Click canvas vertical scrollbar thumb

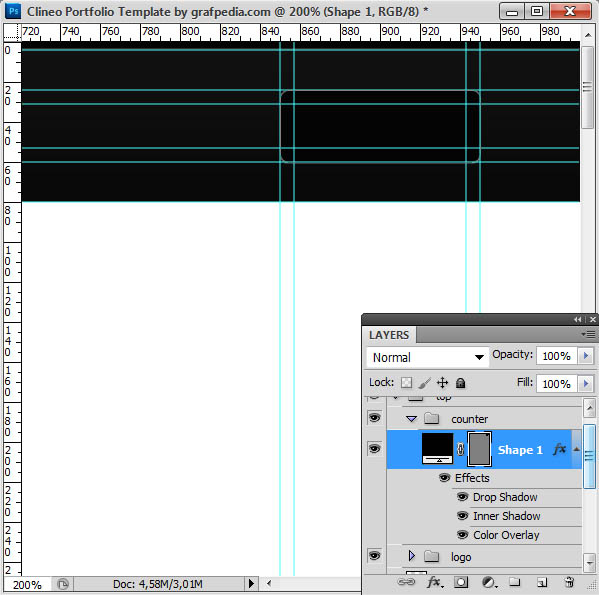(588, 87)
